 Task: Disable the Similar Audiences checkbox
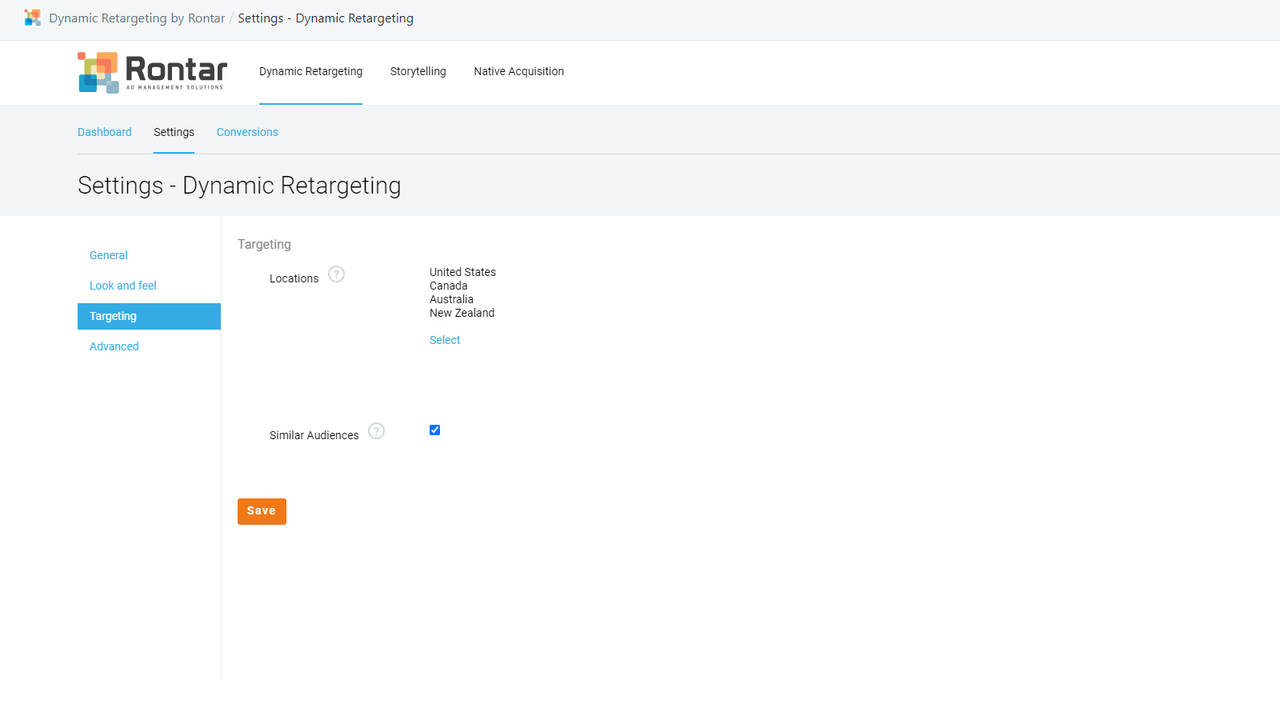(434, 429)
